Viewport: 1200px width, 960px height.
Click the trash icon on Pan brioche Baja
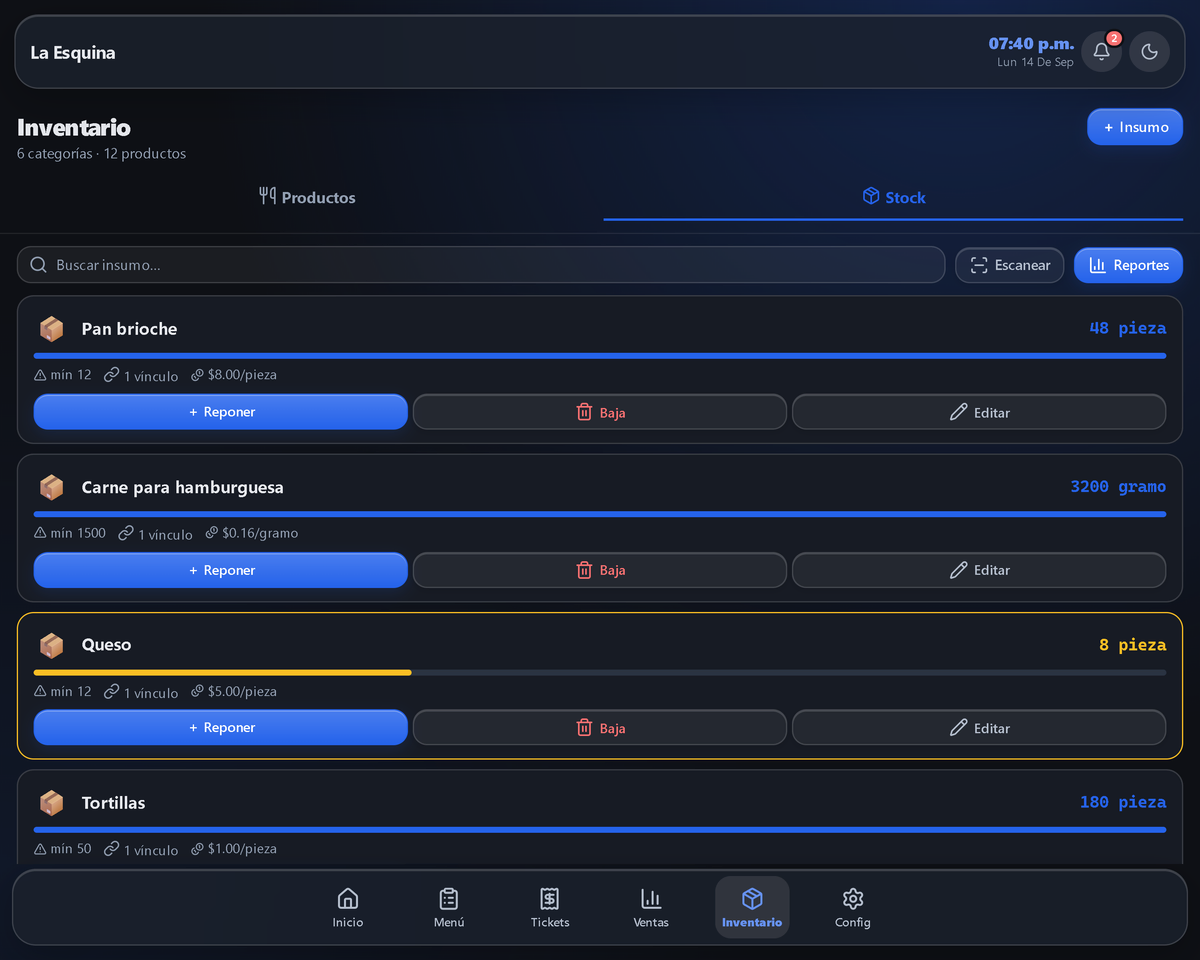click(x=585, y=412)
